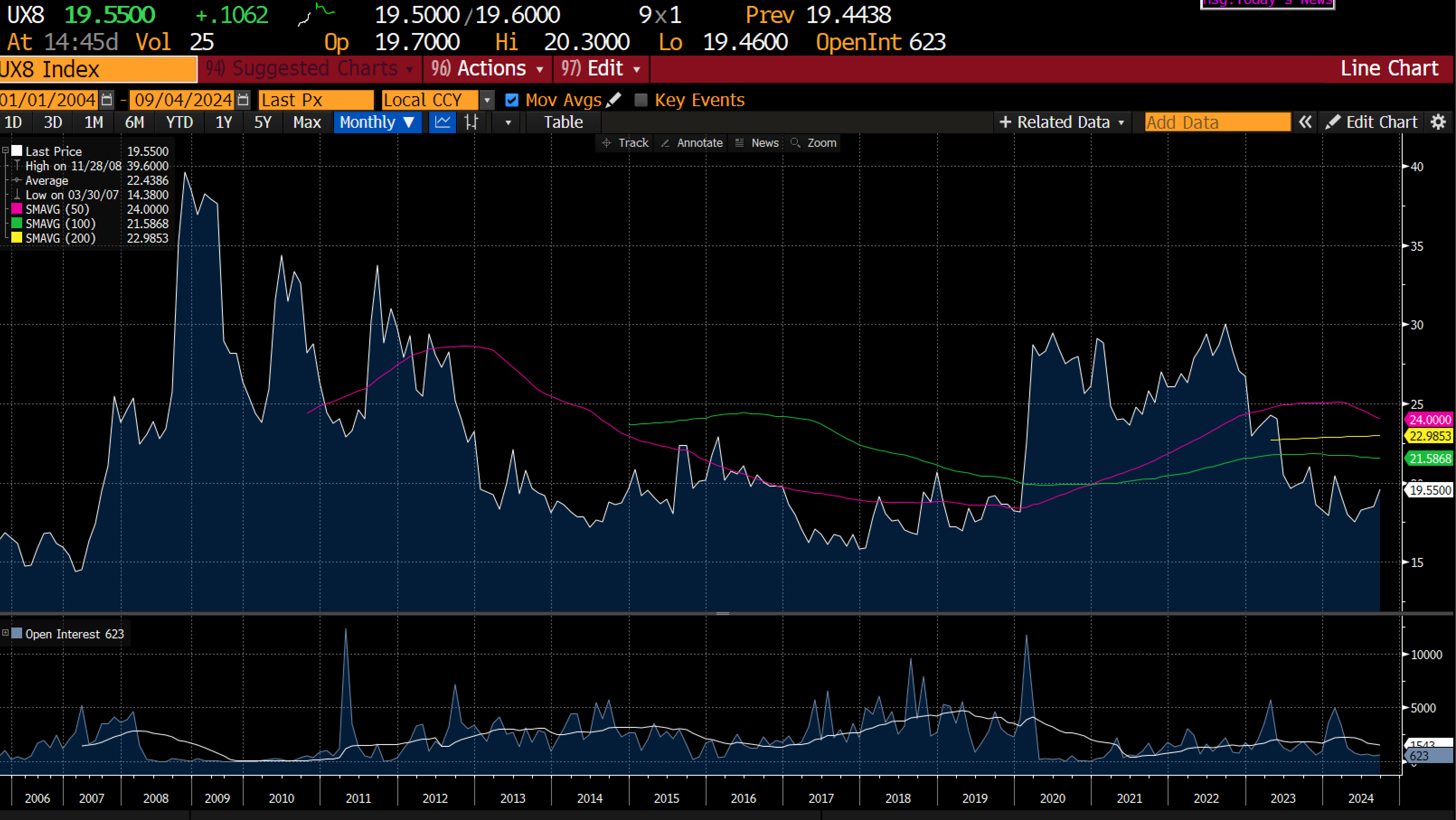Select the Annotate tool

(691, 143)
